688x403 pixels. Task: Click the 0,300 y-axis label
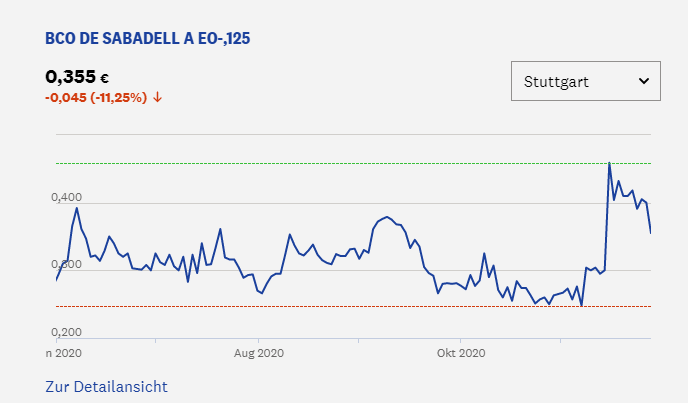point(64,265)
